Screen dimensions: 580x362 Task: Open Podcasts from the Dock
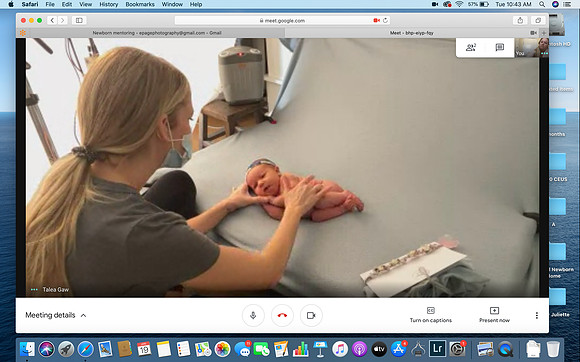tap(360, 349)
